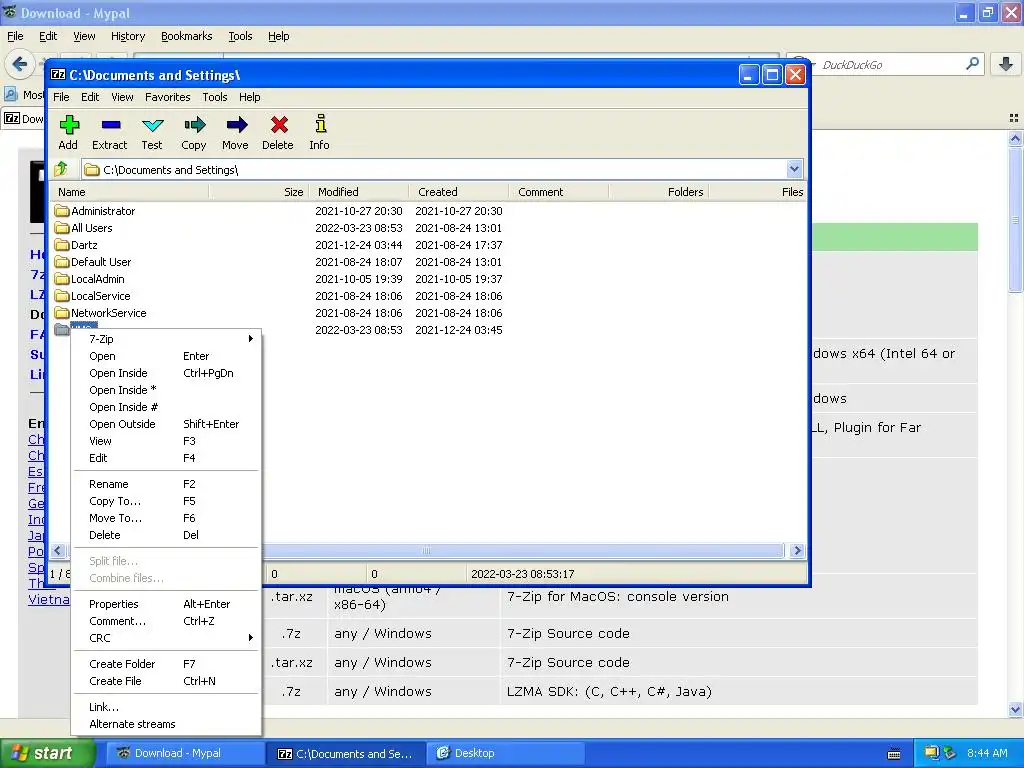
Task: Switch to Desktop taskbar button
Action: (506, 753)
